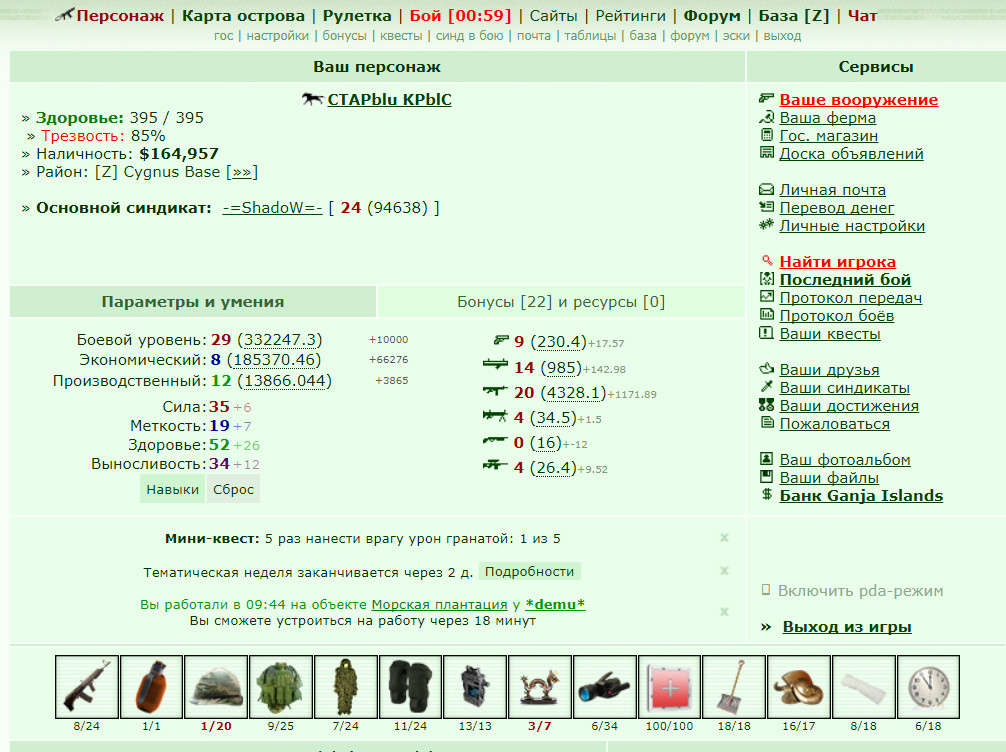Click the magnifier icon beside Найти игрока
This screenshot has height=752, width=1006.
766,261
